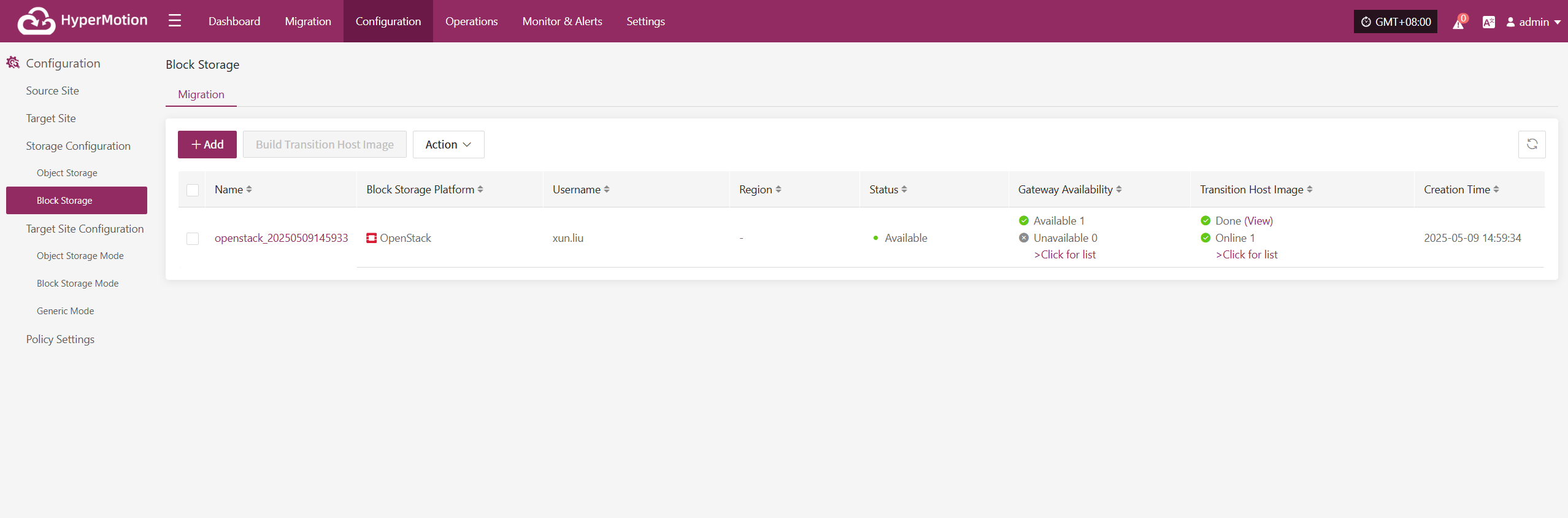The height and width of the screenshot is (518, 1568).
Task: Click the refresh table icon
Action: pos(1532,144)
